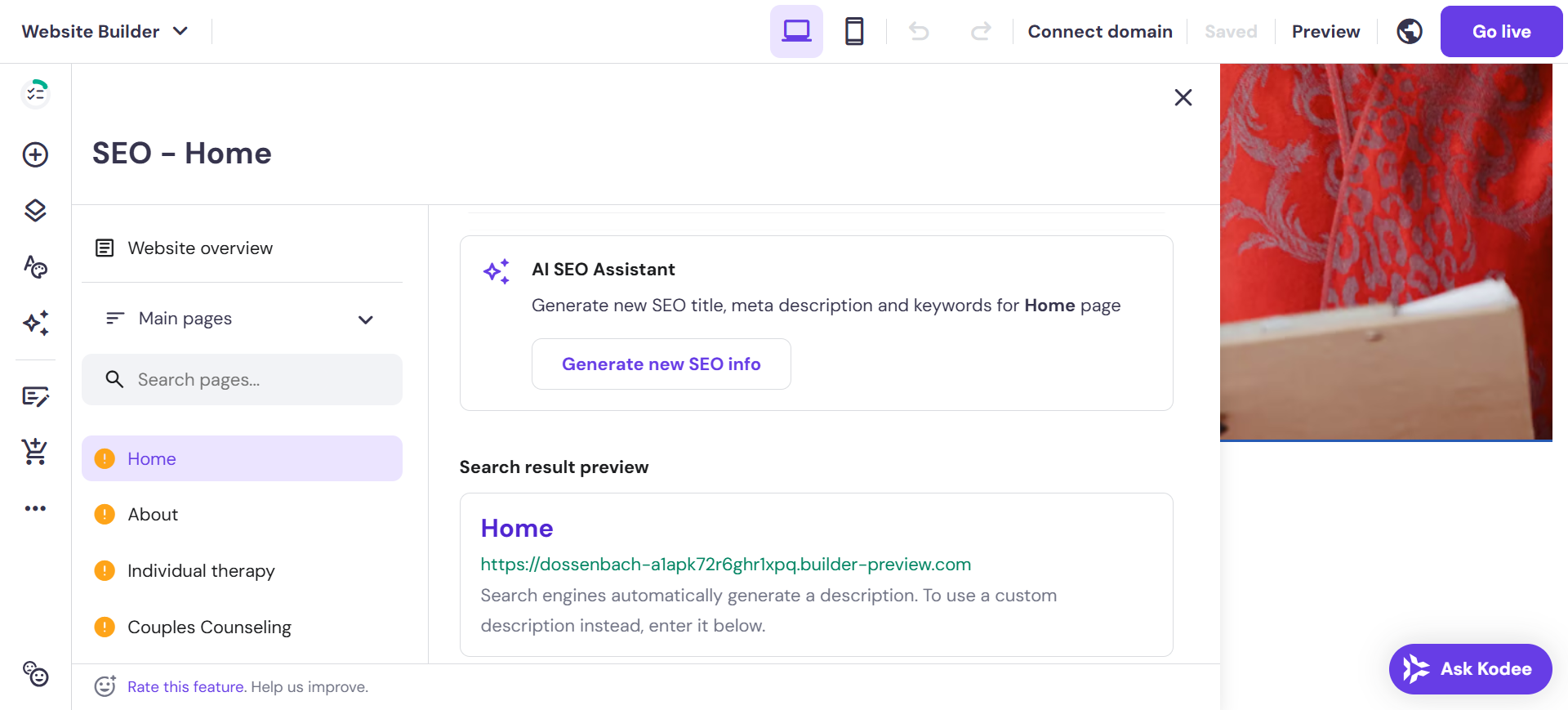Click the Rate this feature link
The height and width of the screenshot is (710, 1568).
pyautogui.click(x=186, y=687)
